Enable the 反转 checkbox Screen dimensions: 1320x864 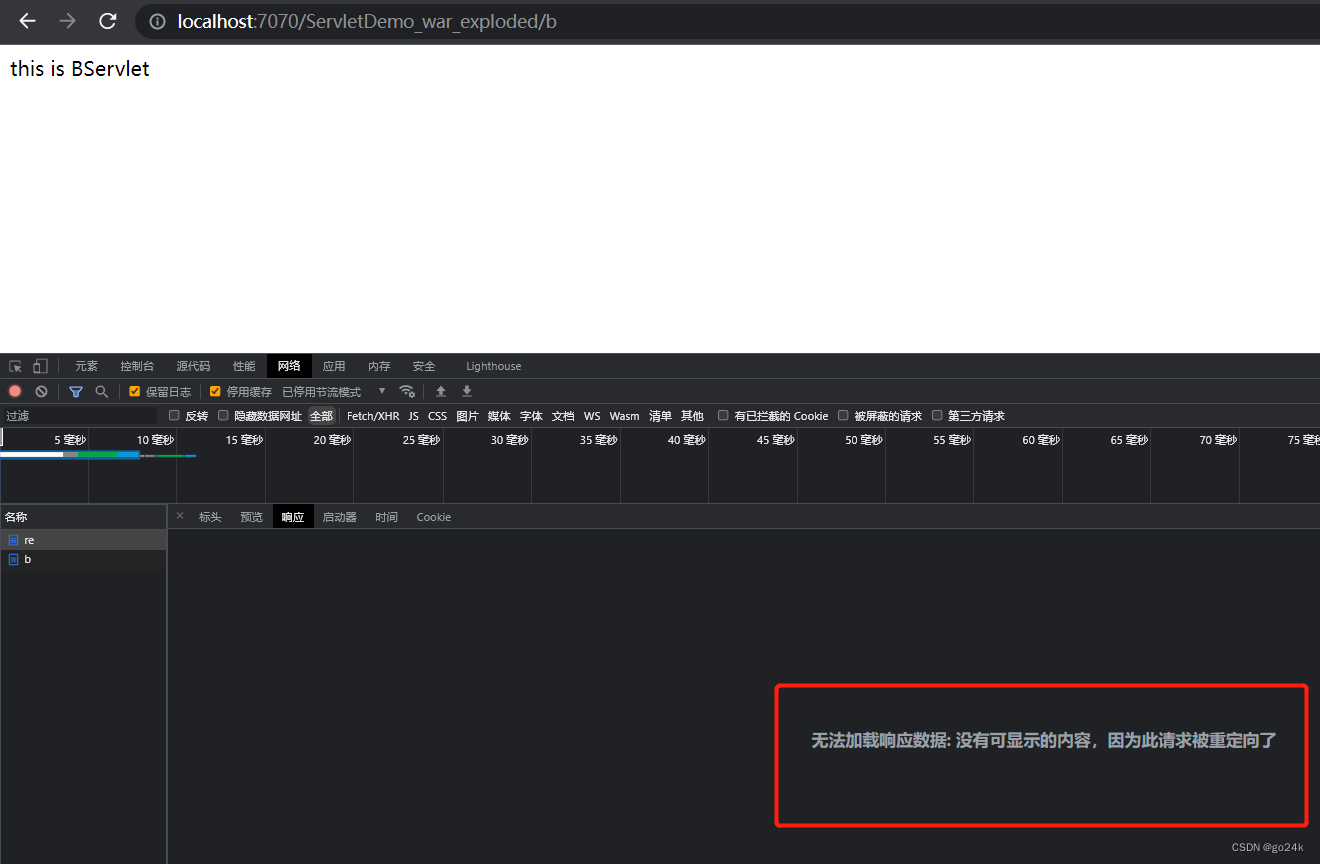[x=174, y=415]
